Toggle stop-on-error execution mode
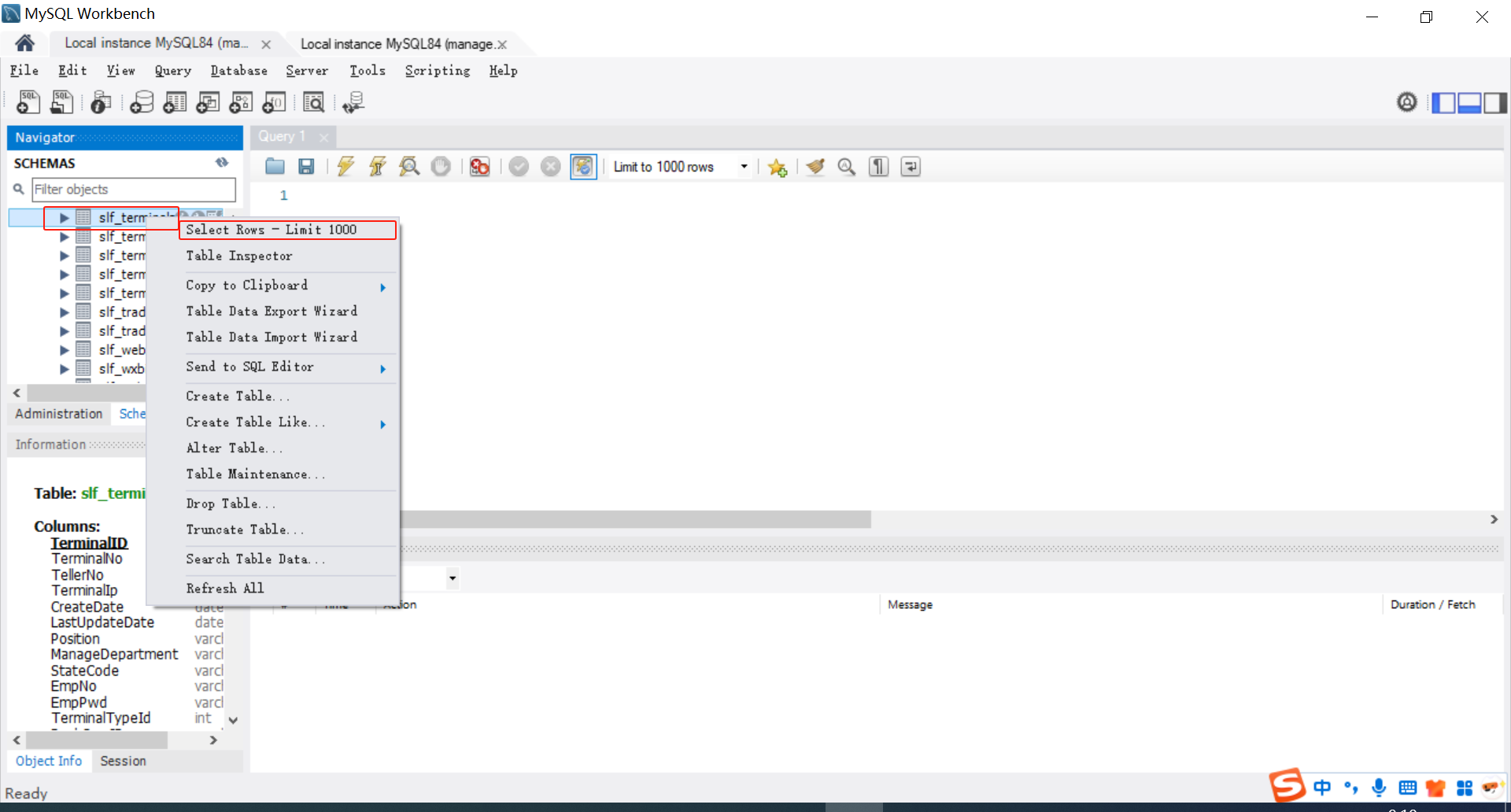This screenshot has width=1511, height=812. tap(479, 167)
